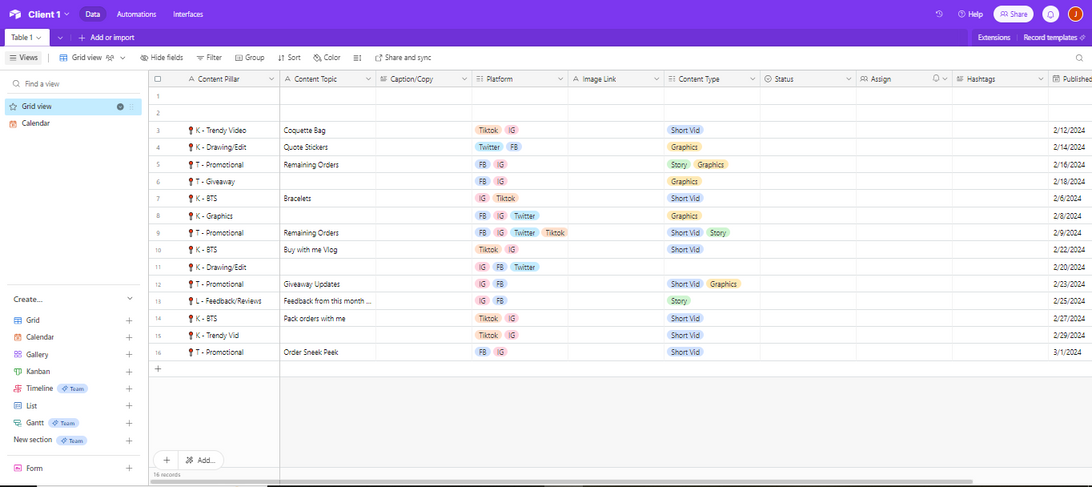Click the Coquette Bag cell

(328, 130)
